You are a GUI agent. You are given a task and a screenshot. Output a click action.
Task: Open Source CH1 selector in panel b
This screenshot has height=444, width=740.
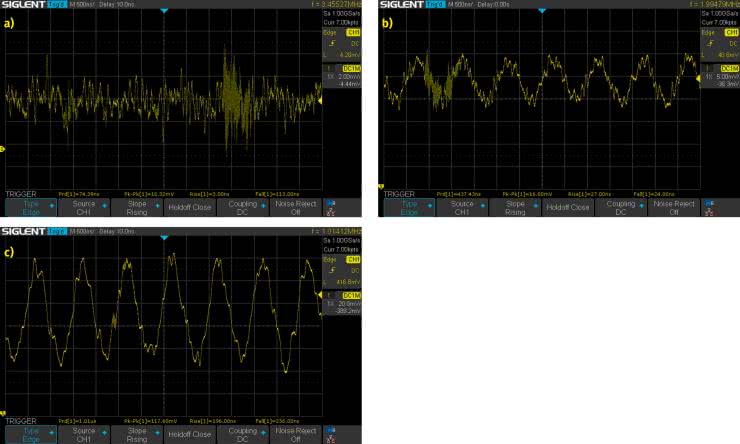tap(462, 208)
